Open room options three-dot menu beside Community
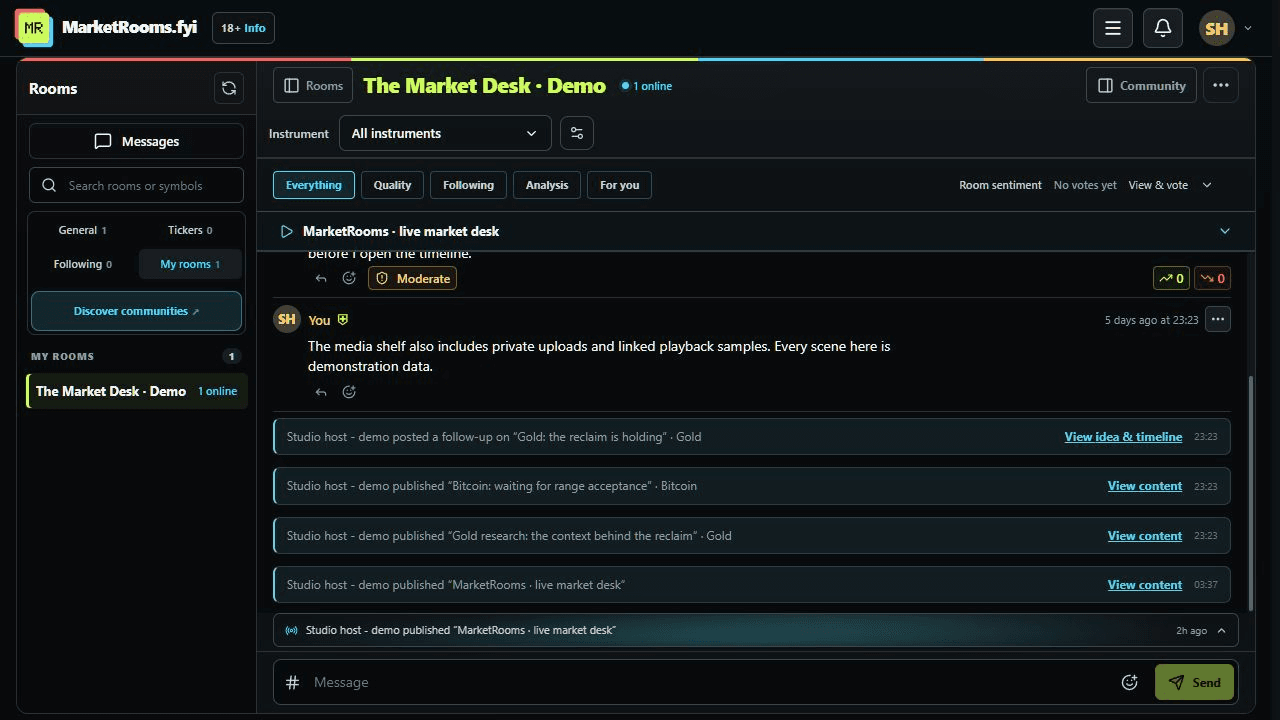The height and width of the screenshot is (720, 1280). click(1221, 86)
